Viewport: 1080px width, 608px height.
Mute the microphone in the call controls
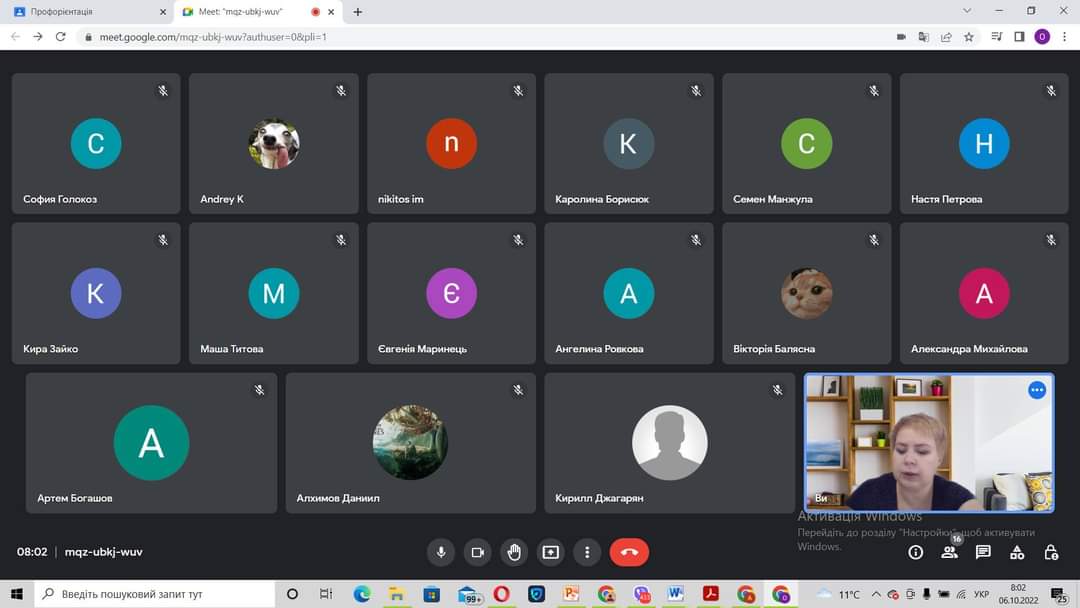[x=440, y=552]
